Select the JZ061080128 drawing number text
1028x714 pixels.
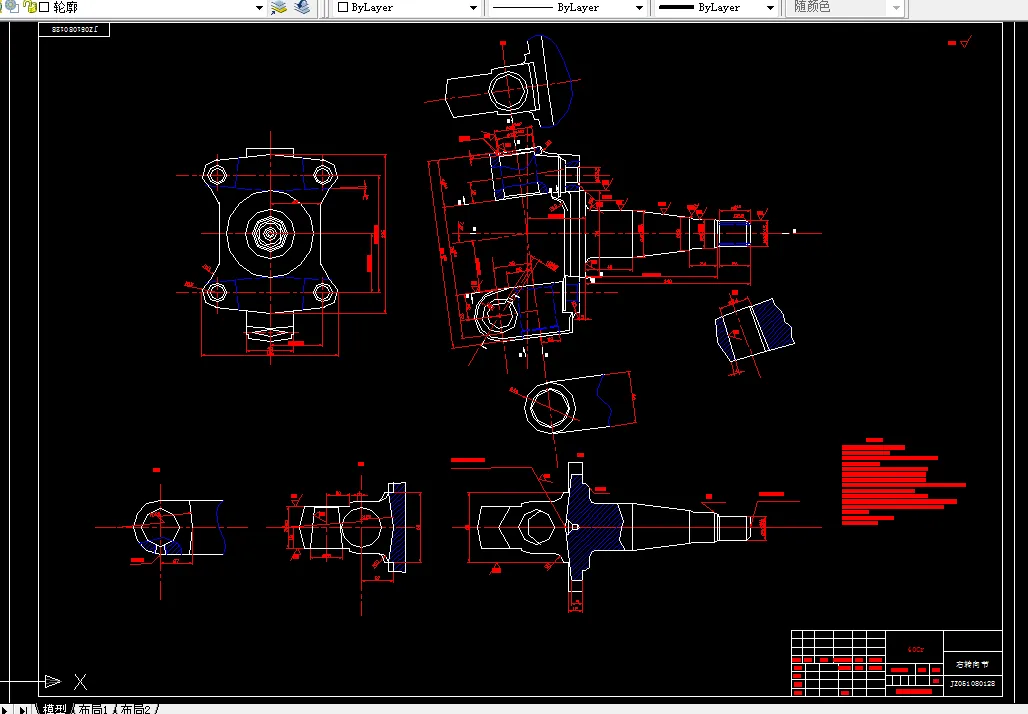point(972,683)
